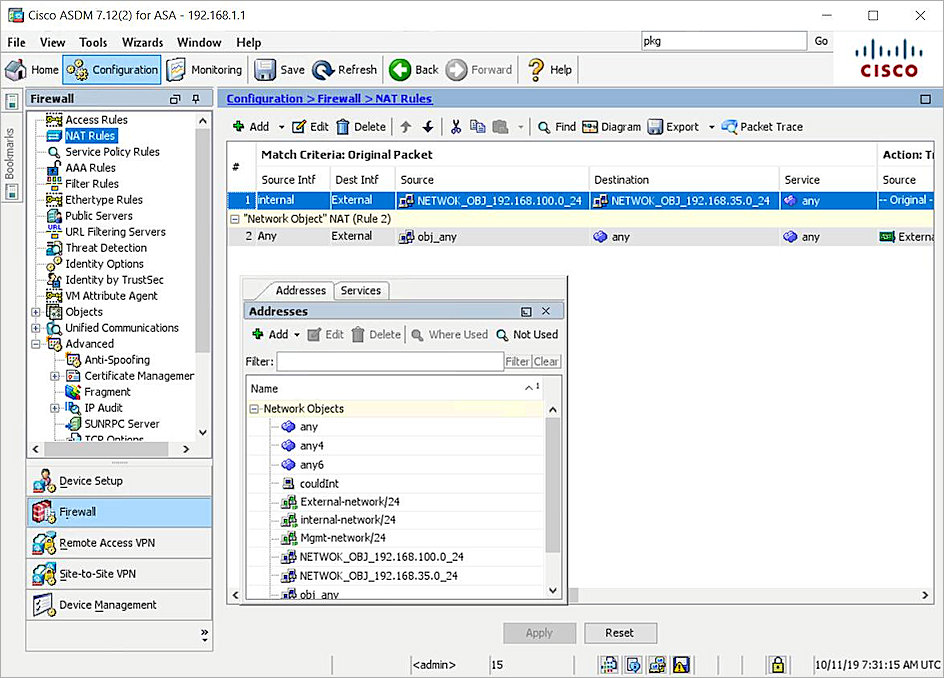The image size is (944, 678).
Task: Open the Wizards menu
Action: pyautogui.click(x=142, y=42)
